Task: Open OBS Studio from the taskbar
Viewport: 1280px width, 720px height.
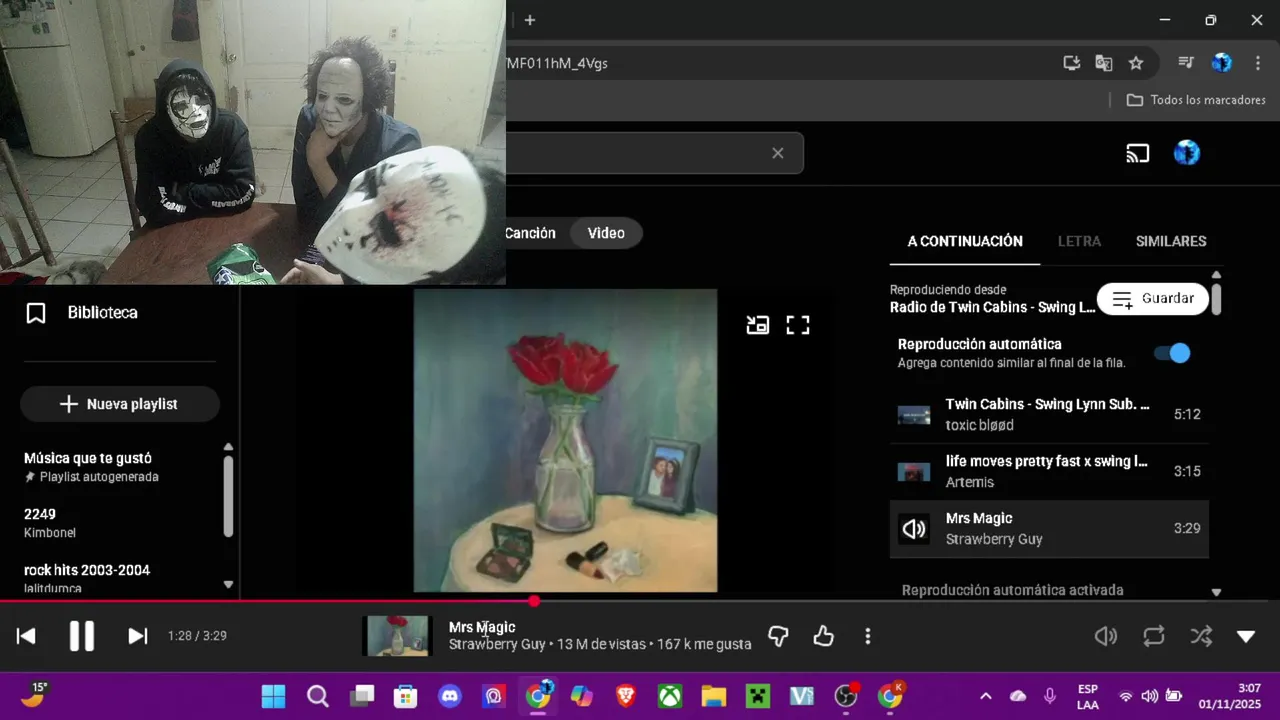Action: (x=846, y=696)
